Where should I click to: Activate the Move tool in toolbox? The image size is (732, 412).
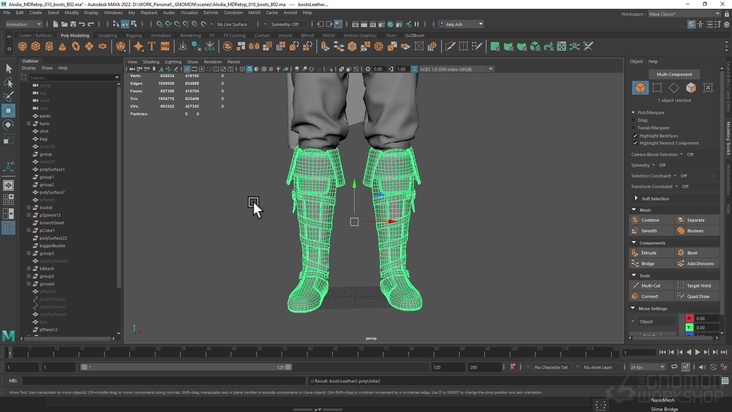8,111
